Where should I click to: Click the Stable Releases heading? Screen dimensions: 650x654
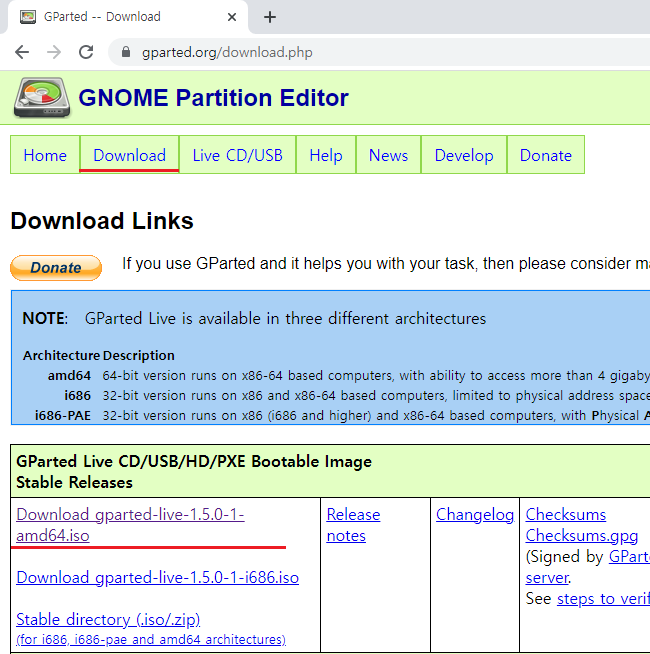[x=74, y=483]
